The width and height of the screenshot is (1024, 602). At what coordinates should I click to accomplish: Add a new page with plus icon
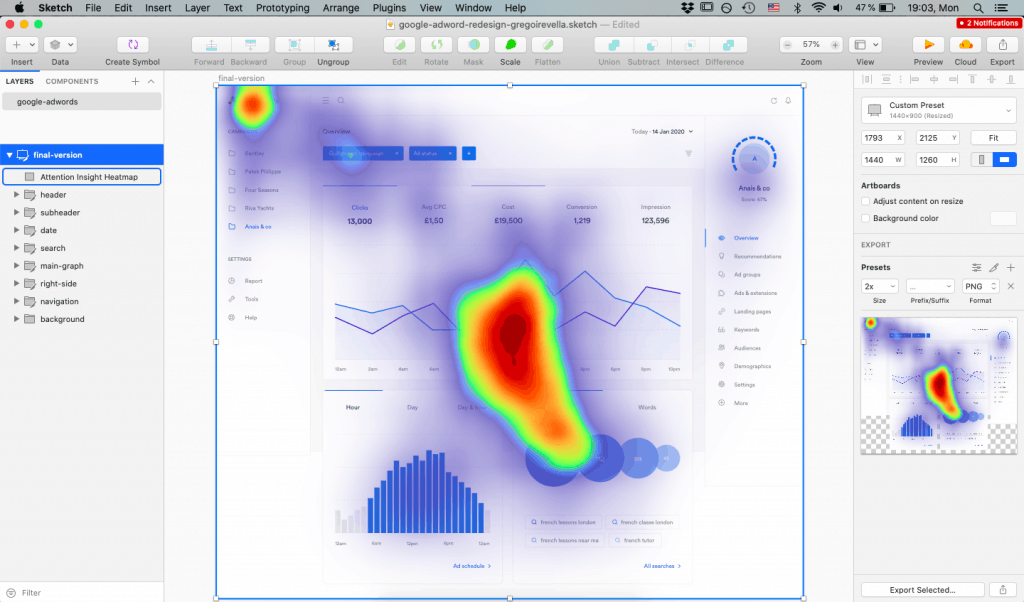[135, 82]
